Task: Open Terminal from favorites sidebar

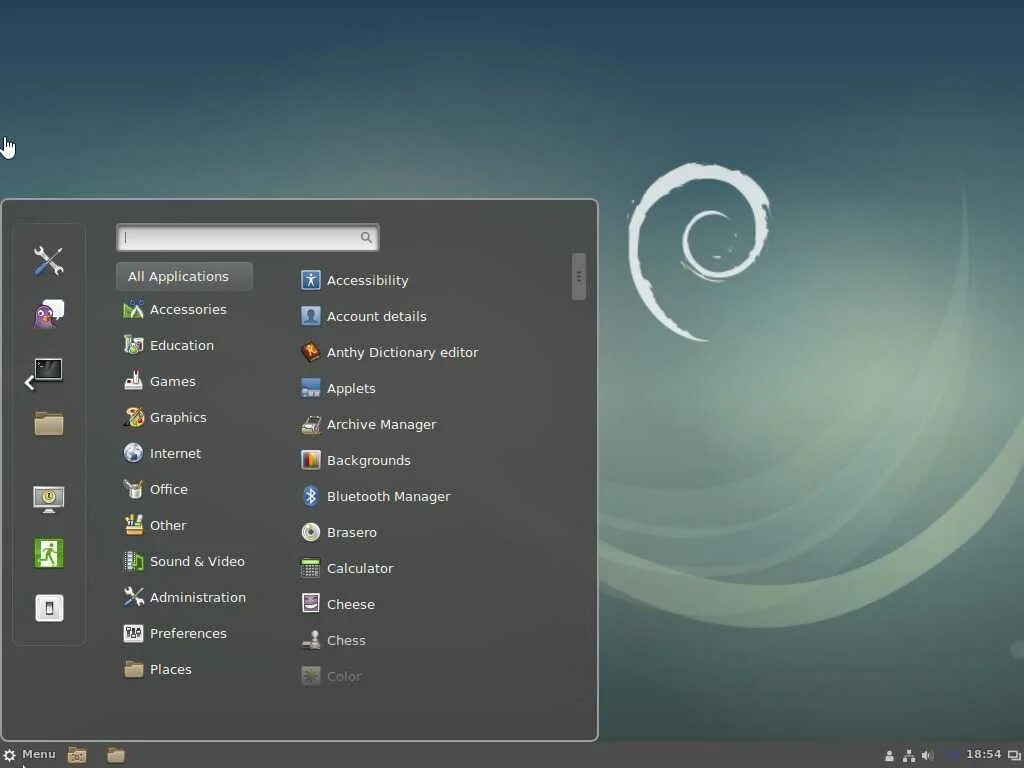Action: pyautogui.click(x=48, y=370)
